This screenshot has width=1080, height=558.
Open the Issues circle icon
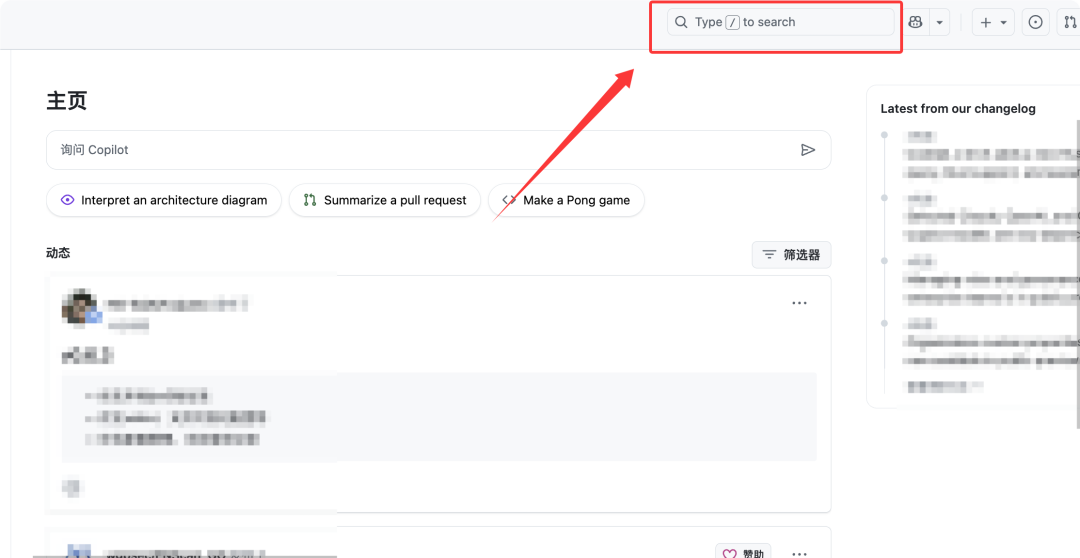(1035, 22)
